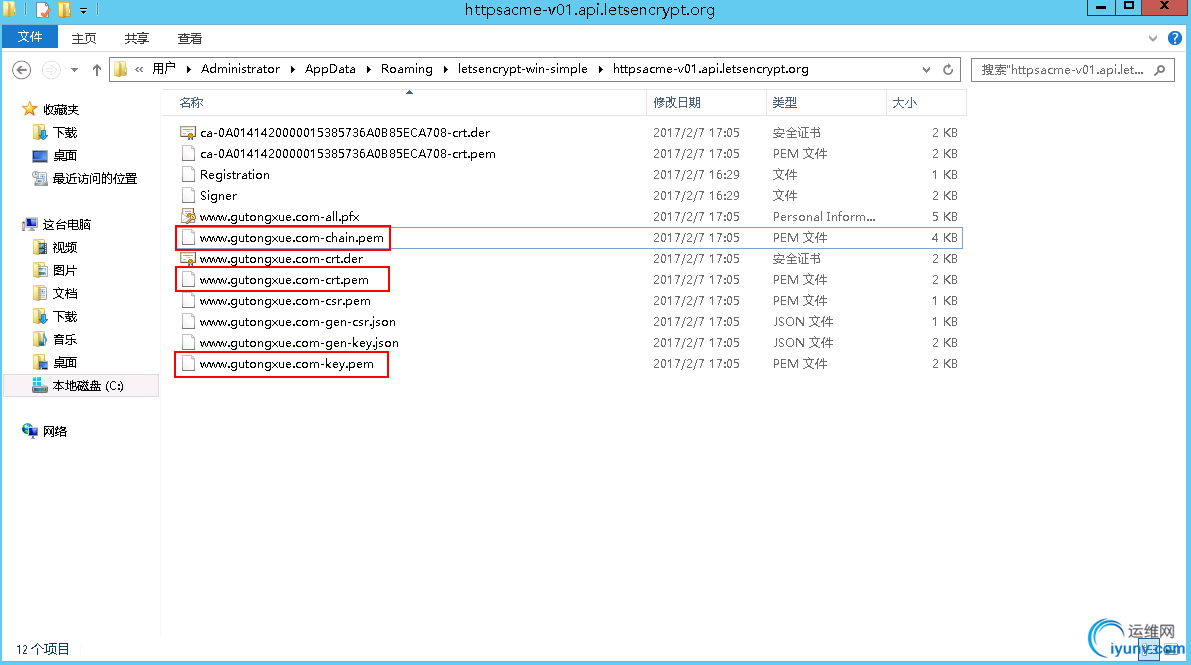This screenshot has width=1191, height=665.
Task: Navigate to AppData in the breadcrumb
Action: (330, 68)
